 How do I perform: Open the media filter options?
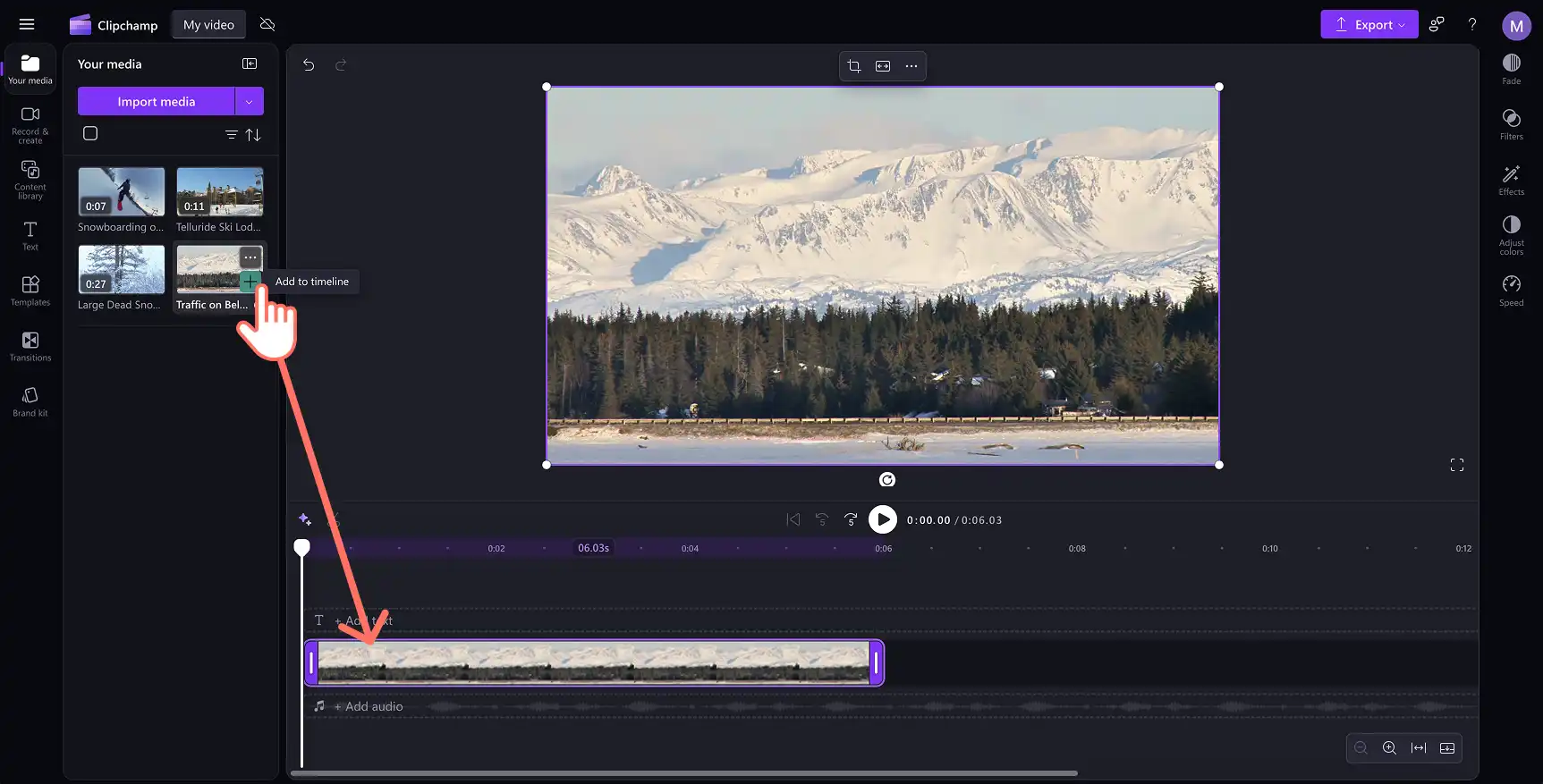tap(231, 134)
